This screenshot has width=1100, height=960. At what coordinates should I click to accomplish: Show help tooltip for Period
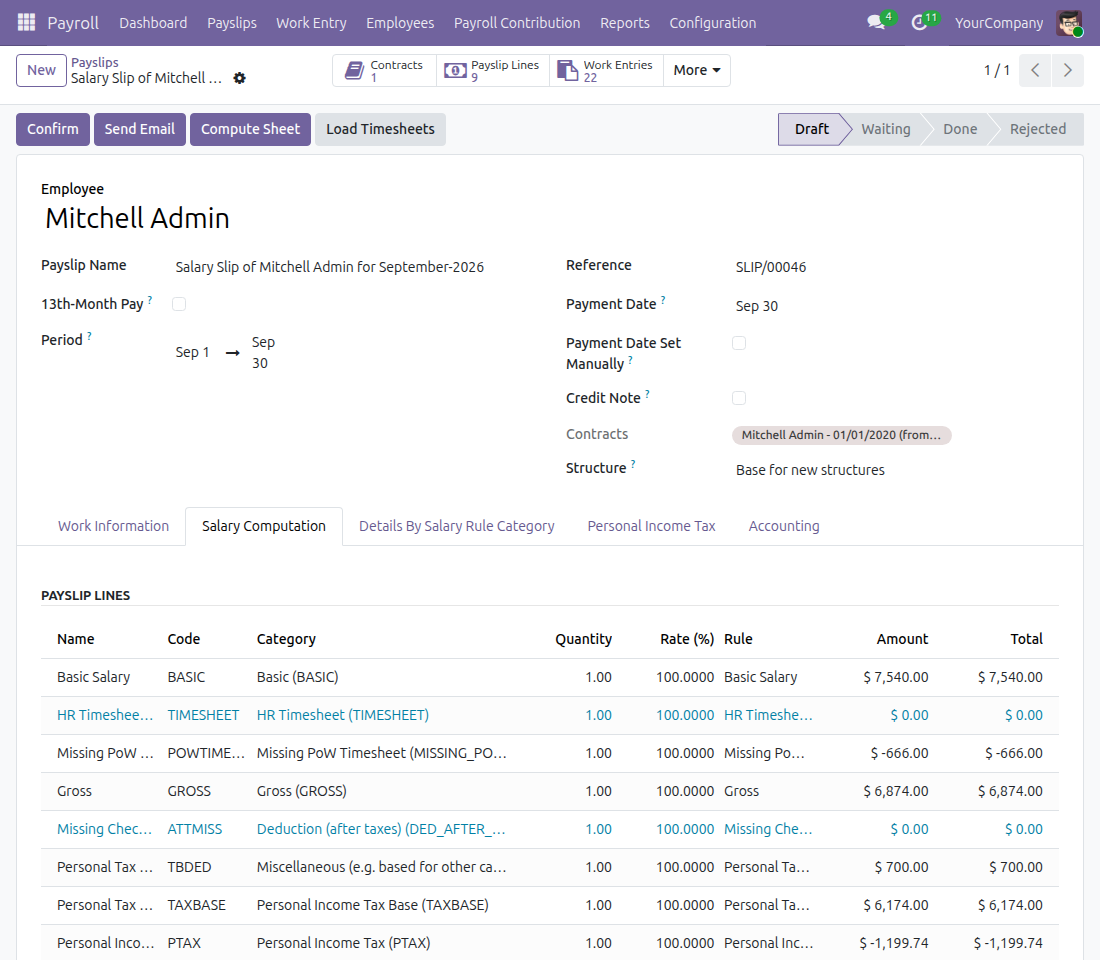tap(89, 336)
